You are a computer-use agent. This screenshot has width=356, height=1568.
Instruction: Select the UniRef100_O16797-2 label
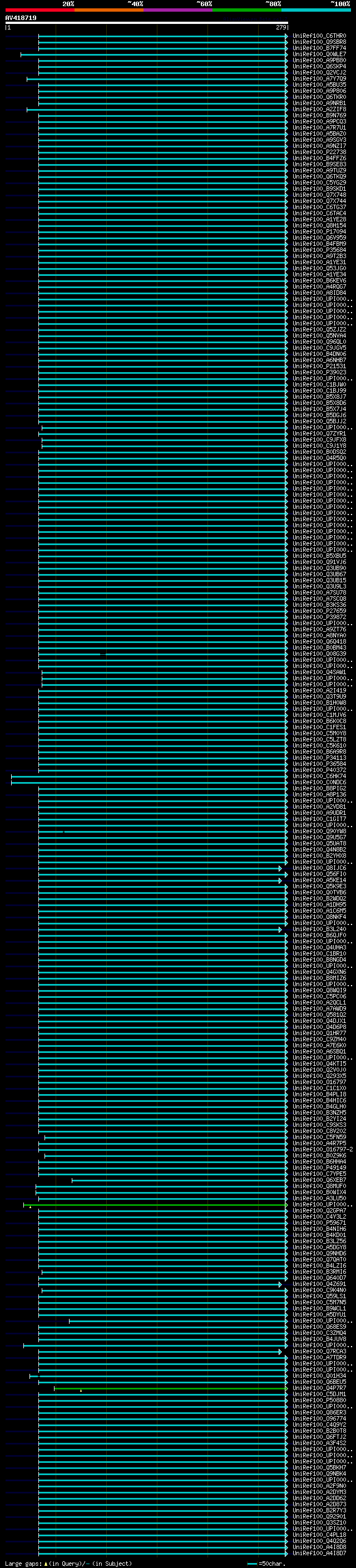[x=323, y=1149]
